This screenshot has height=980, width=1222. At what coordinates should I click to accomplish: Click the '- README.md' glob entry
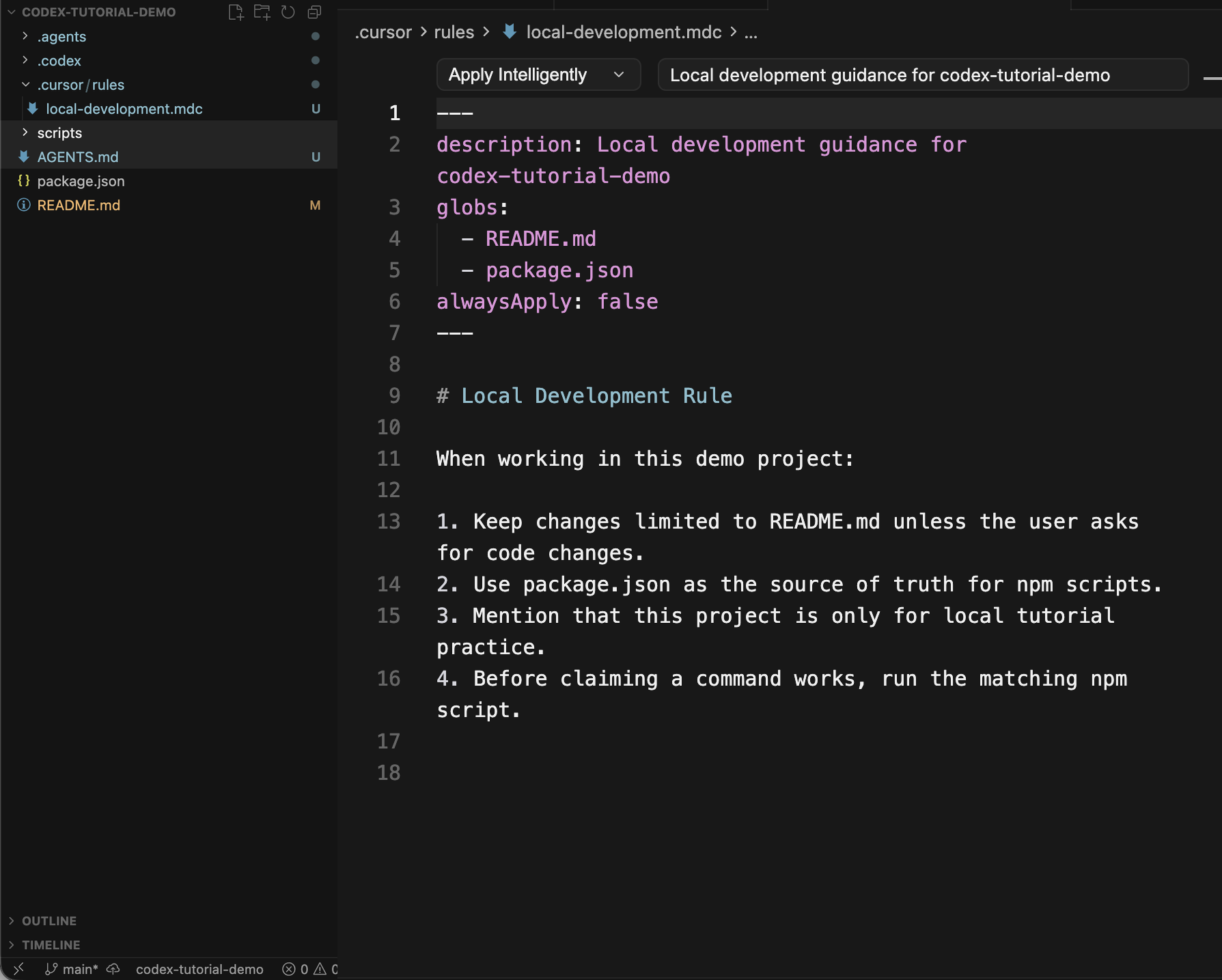(529, 239)
